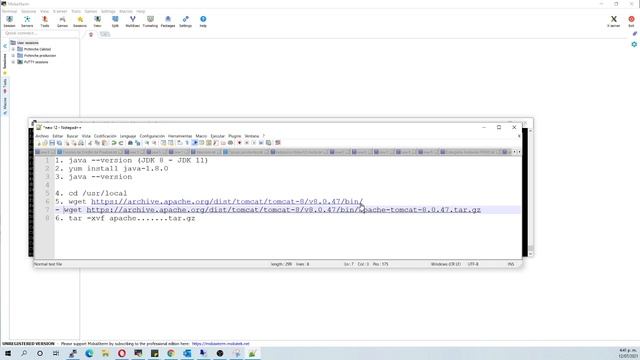Viewport: 640px width, 360px height.
Task: Click the green Undo arrow in Notepad++
Action: (113, 143)
